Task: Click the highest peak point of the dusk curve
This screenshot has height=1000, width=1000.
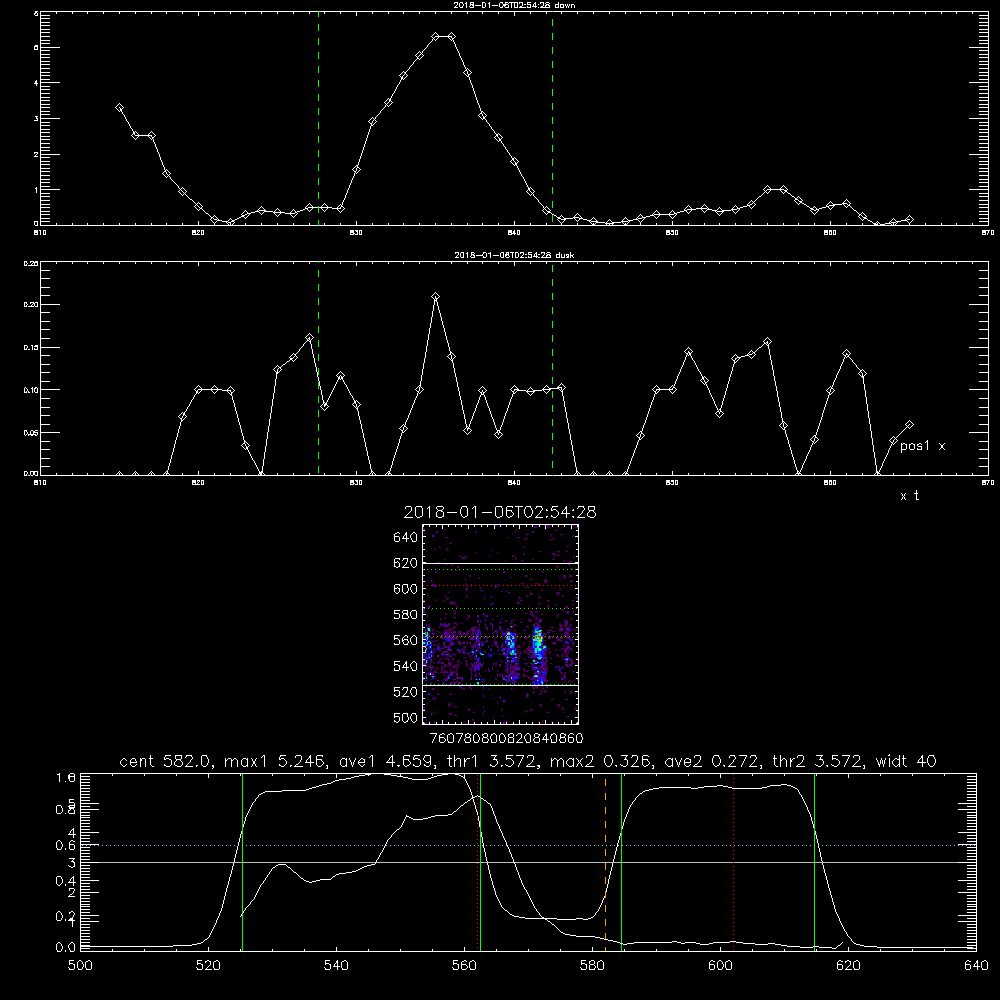Action: [436, 297]
